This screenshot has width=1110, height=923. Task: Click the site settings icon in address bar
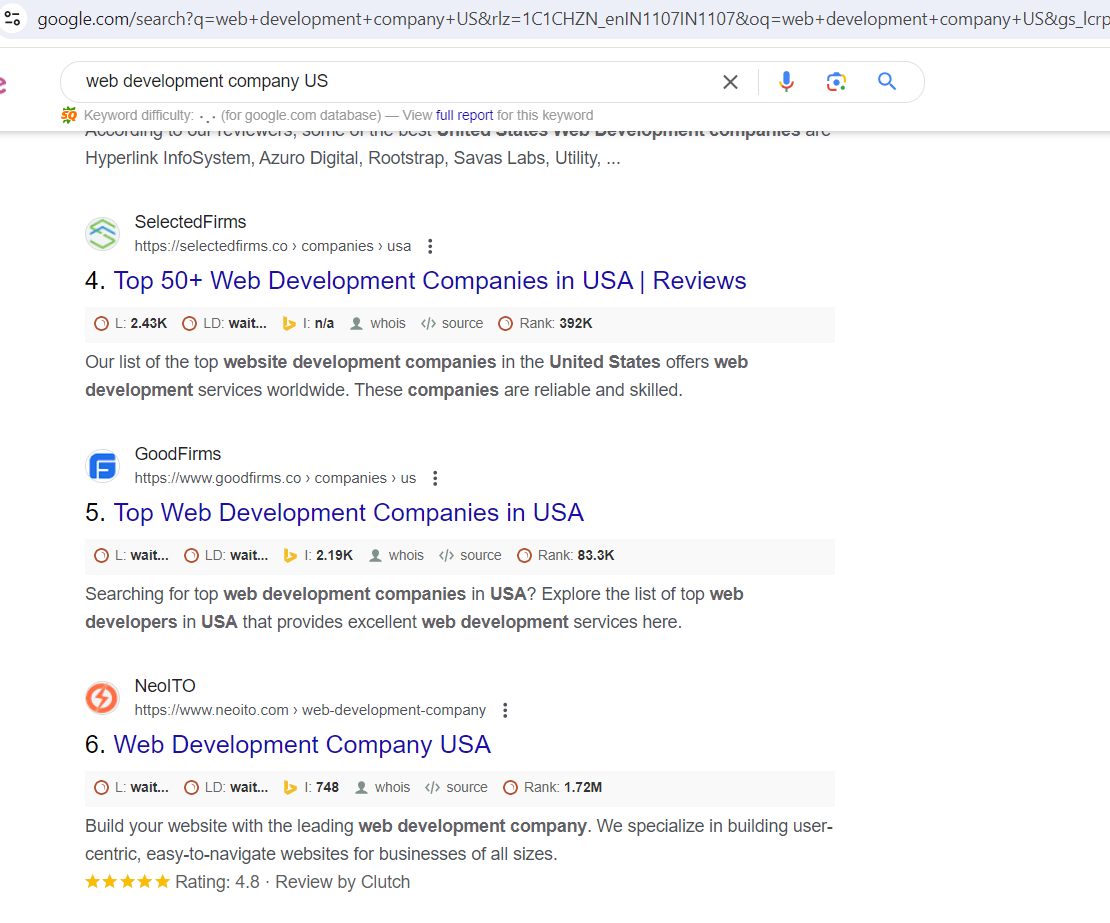click(x=13, y=19)
